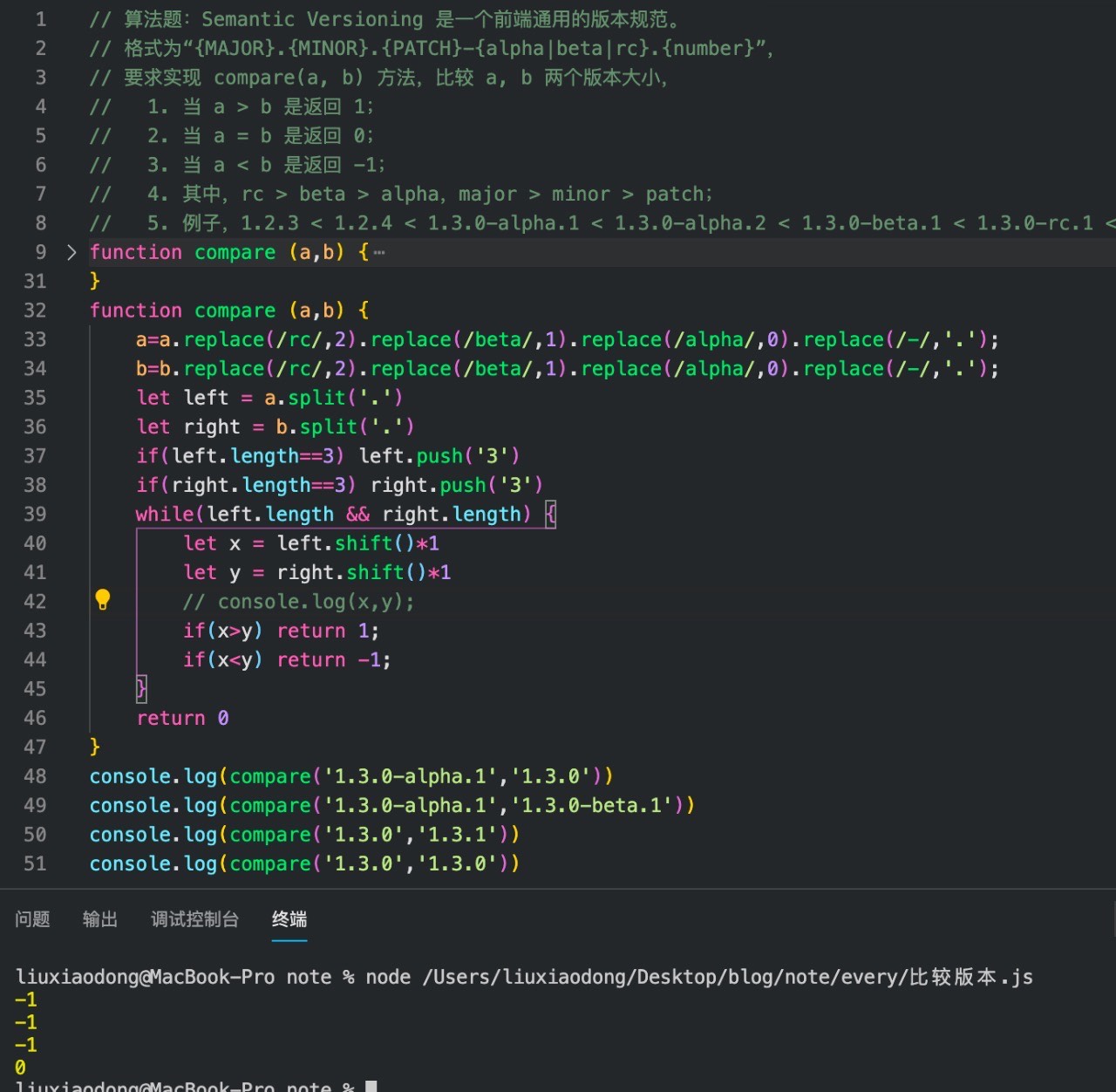
Task: Click 'if(x>y) return 1;' line
Action: coord(281,631)
